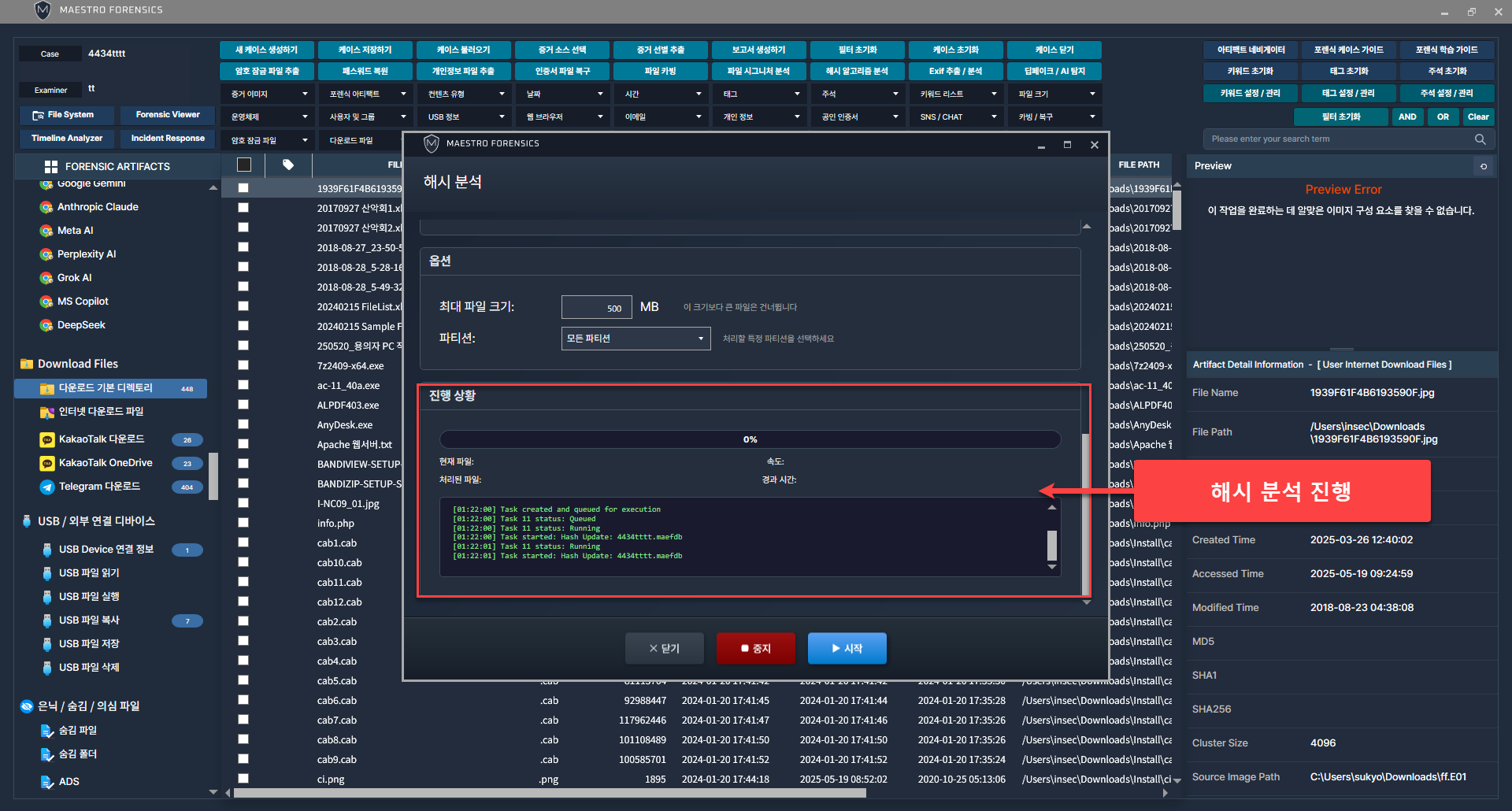The width and height of the screenshot is (1512, 811).
Task: Open the SNS / CHAT filter dropdown
Action: pos(957,117)
